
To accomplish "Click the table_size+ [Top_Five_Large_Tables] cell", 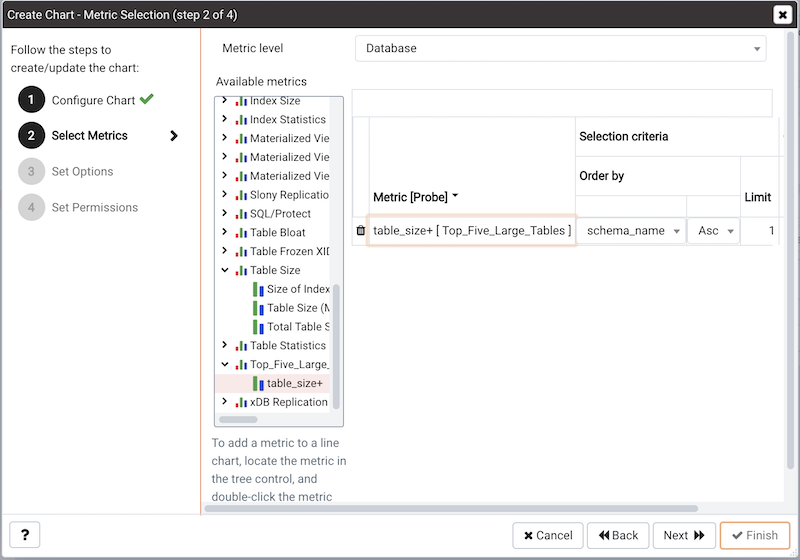I will click(x=472, y=231).
